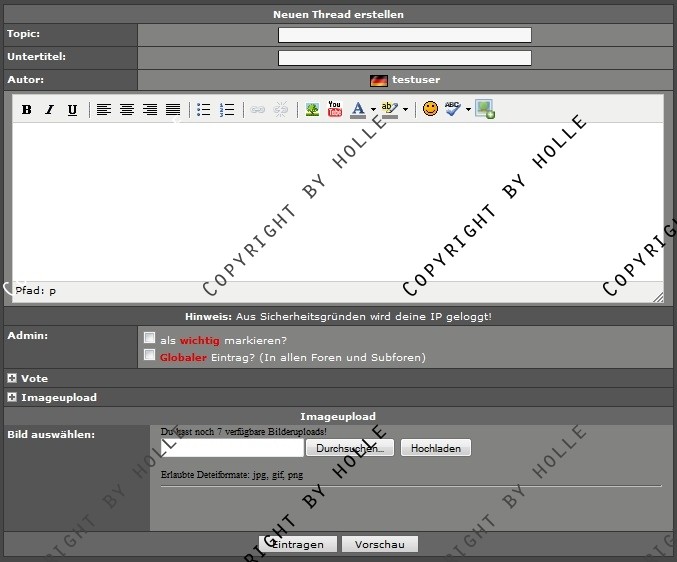The image size is (677, 562).
Task: Click the Vorschau preview button
Action: click(379, 545)
